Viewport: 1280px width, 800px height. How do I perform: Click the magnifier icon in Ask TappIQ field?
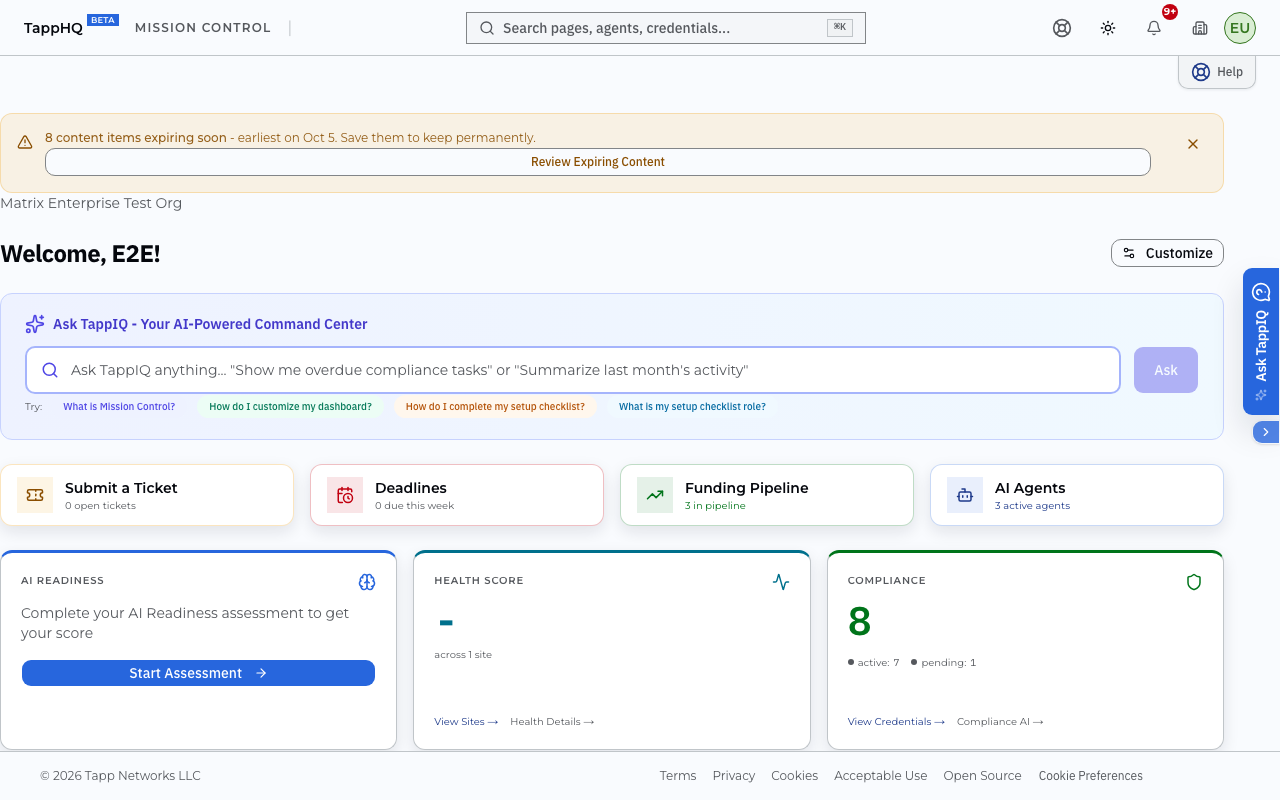[x=50, y=370]
